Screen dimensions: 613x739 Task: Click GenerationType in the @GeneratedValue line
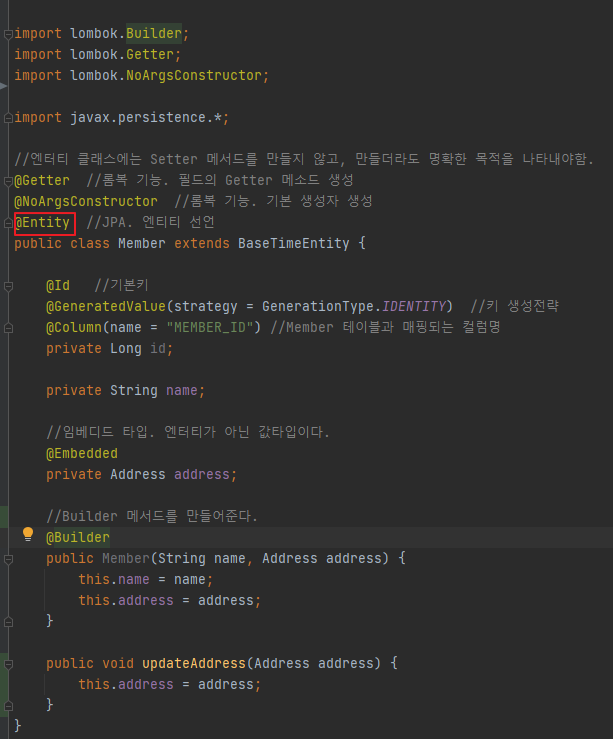(x=318, y=306)
